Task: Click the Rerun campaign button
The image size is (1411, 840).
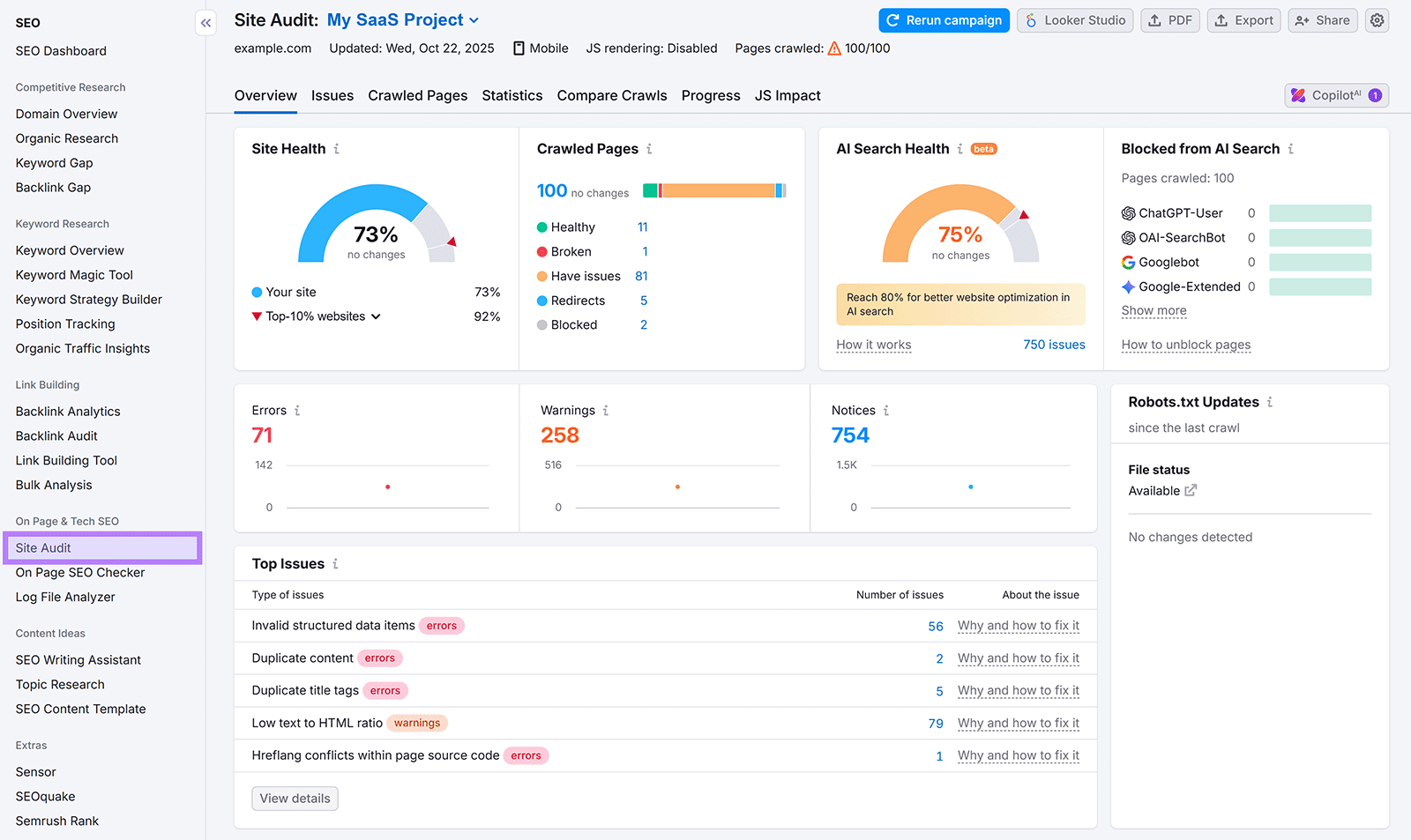Action: coord(944,19)
